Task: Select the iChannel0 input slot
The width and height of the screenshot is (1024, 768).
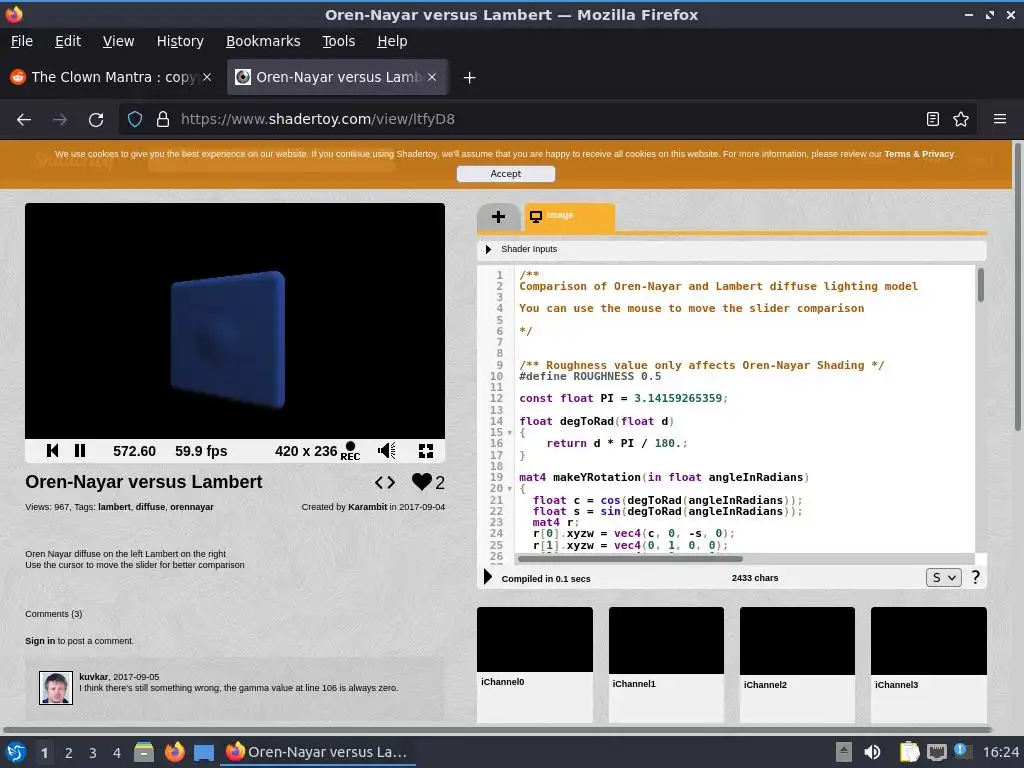Action: [535, 639]
